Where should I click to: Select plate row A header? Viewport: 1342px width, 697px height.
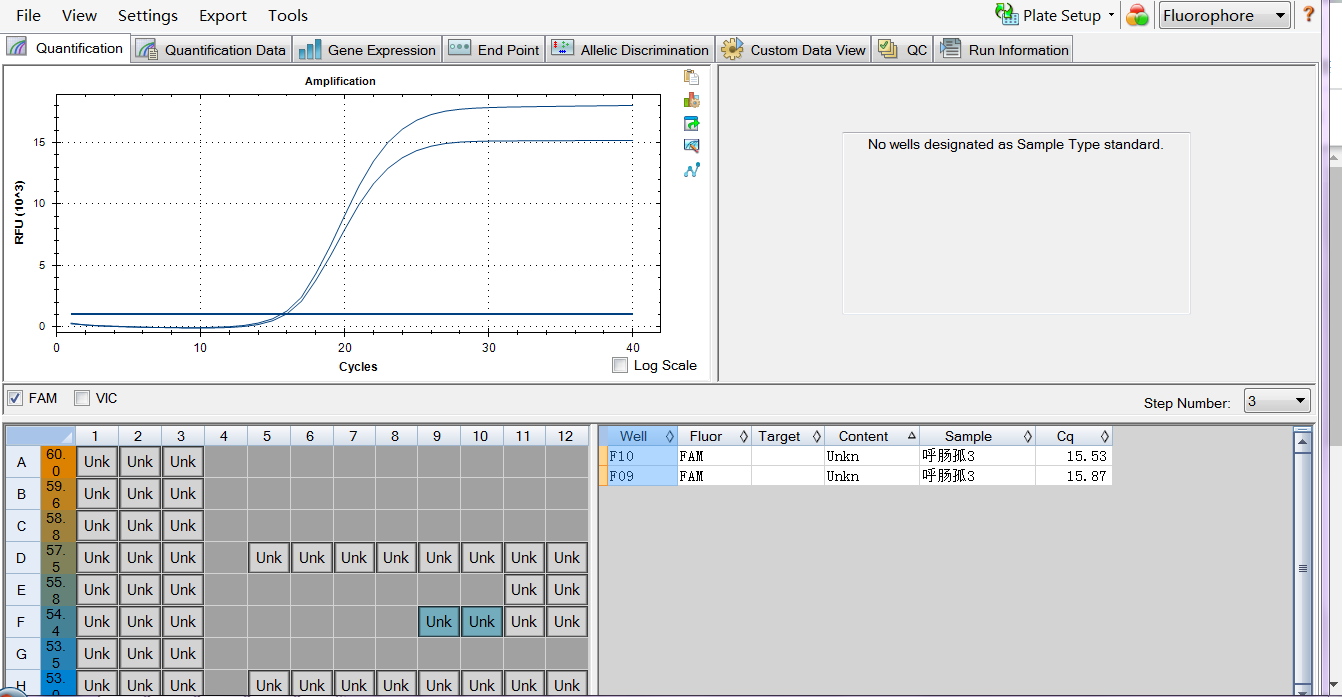22,461
